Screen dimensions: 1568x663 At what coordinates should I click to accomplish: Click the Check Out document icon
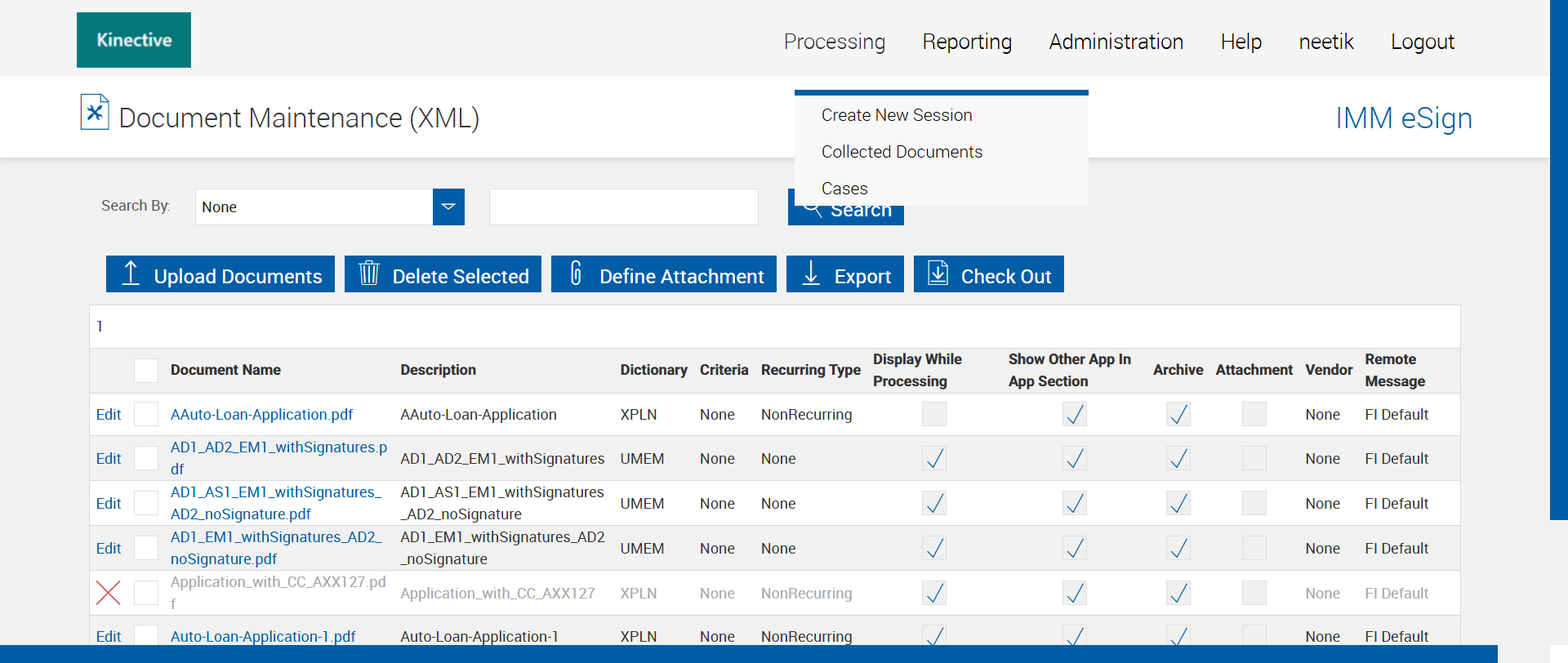pyautogui.click(x=938, y=274)
